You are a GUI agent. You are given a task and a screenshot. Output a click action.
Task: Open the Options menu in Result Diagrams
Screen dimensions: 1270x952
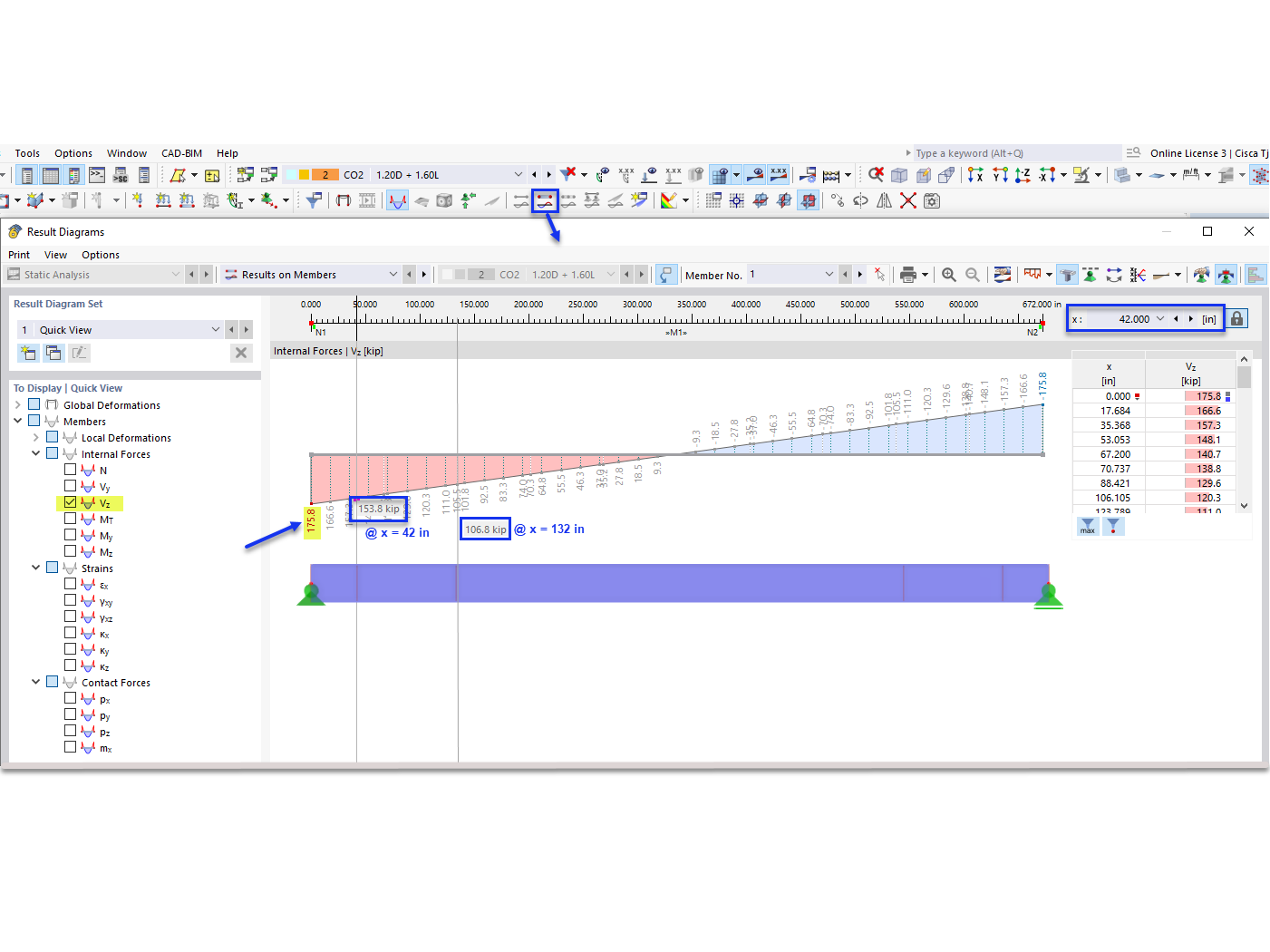[100, 254]
